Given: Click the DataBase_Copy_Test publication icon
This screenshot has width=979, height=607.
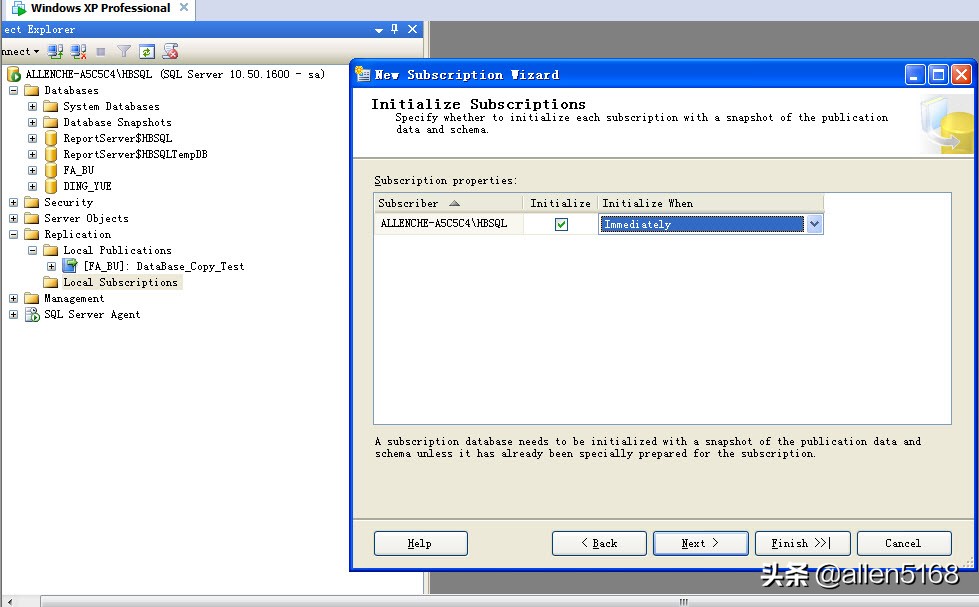Looking at the screenshot, I should point(72,266).
